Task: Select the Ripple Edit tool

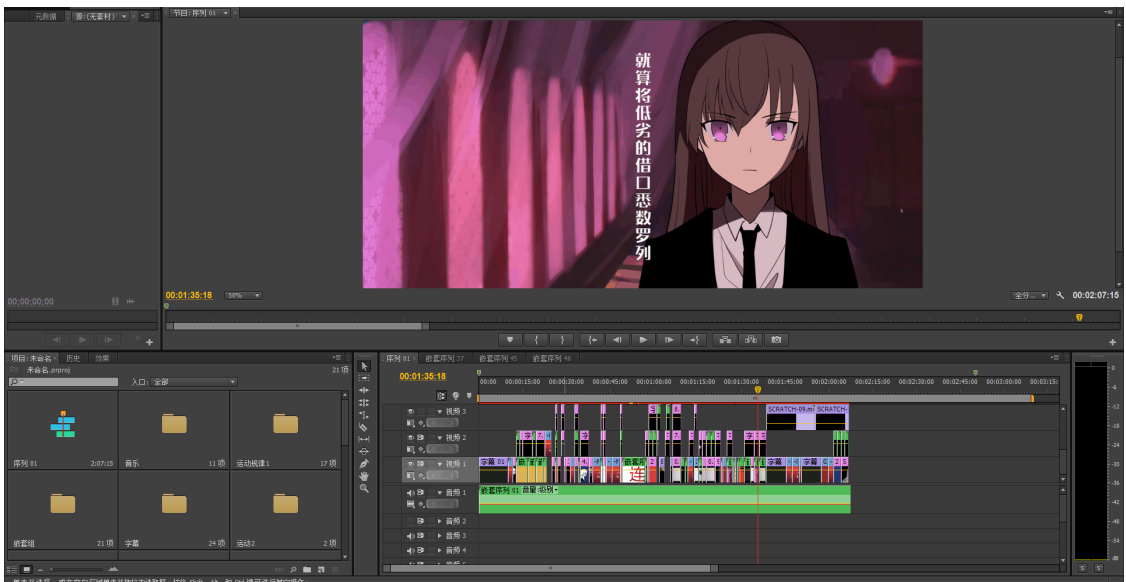Action: (x=364, y=390)
